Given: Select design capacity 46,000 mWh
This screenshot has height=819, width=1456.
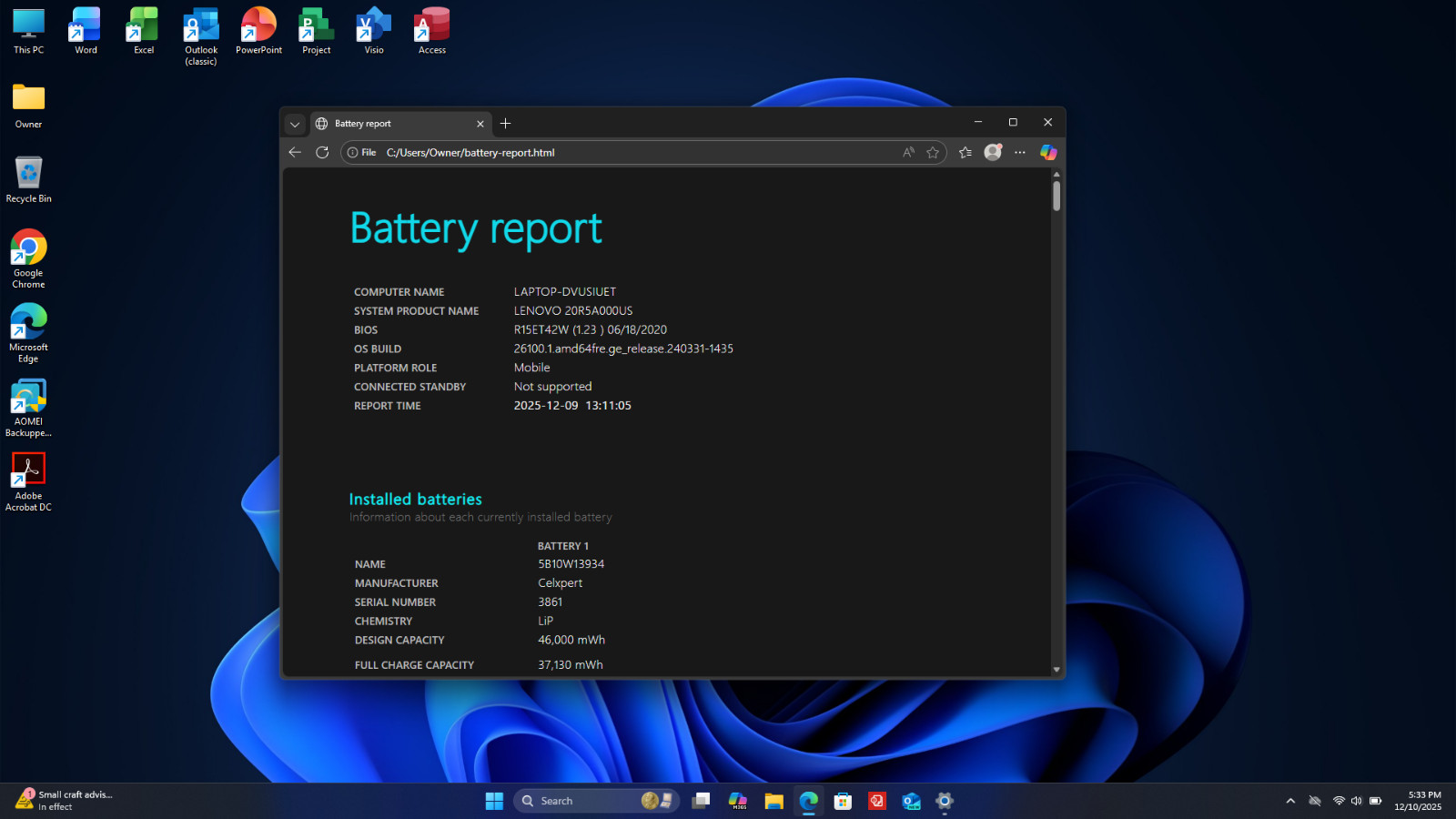Looking at the screenshot, I should point(571,640).
